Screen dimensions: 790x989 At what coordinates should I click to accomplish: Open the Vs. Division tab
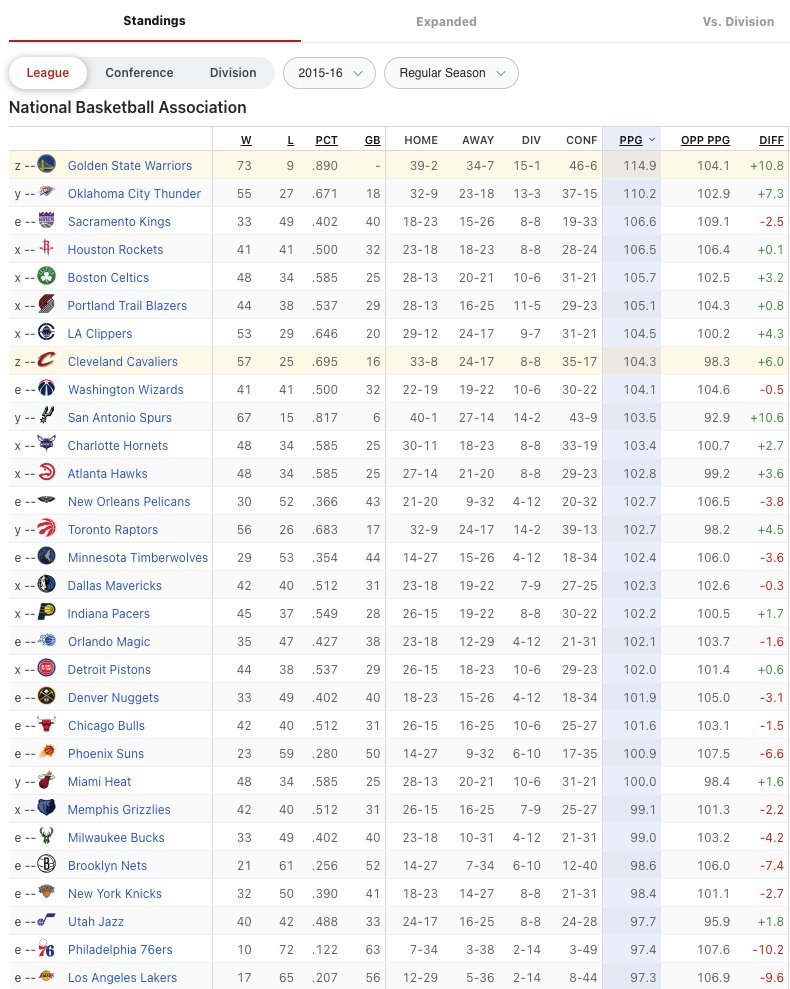click(738, 21)
